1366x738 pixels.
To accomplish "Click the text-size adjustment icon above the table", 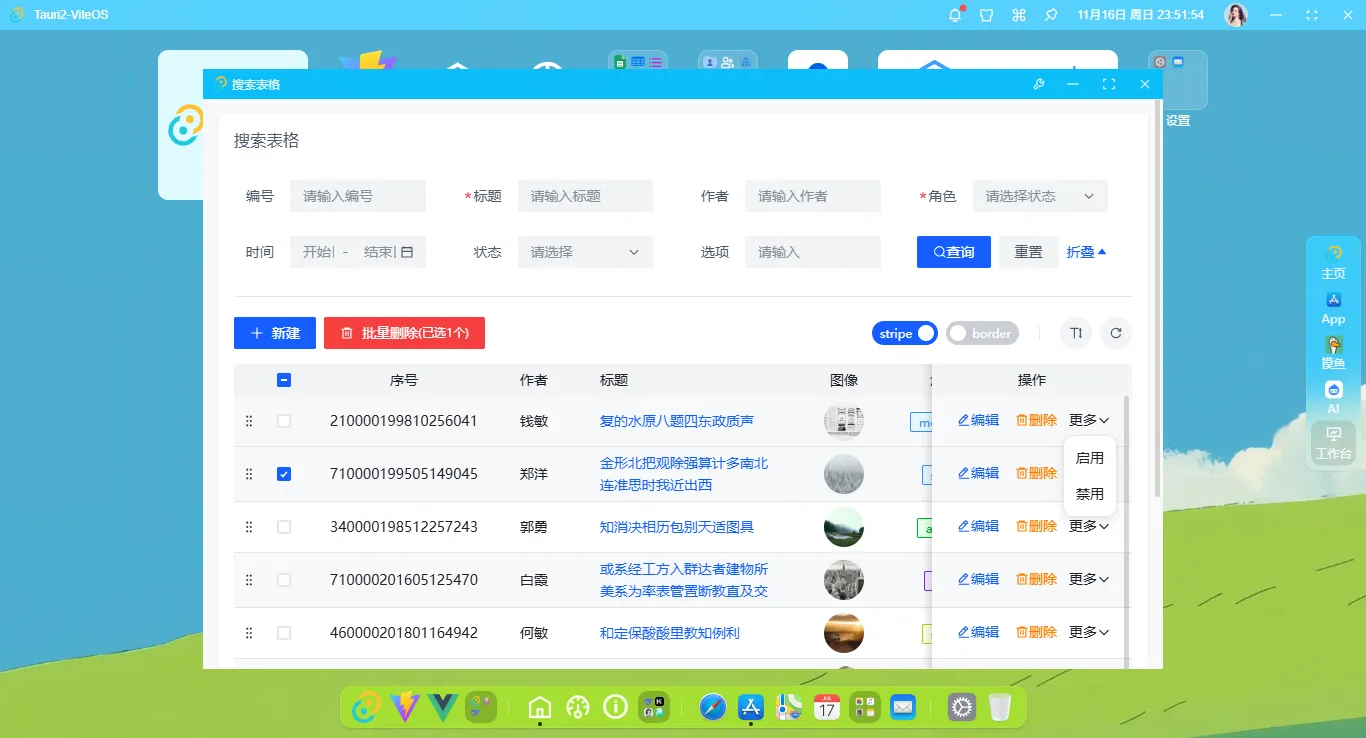I will click(x=1075, y=332).
